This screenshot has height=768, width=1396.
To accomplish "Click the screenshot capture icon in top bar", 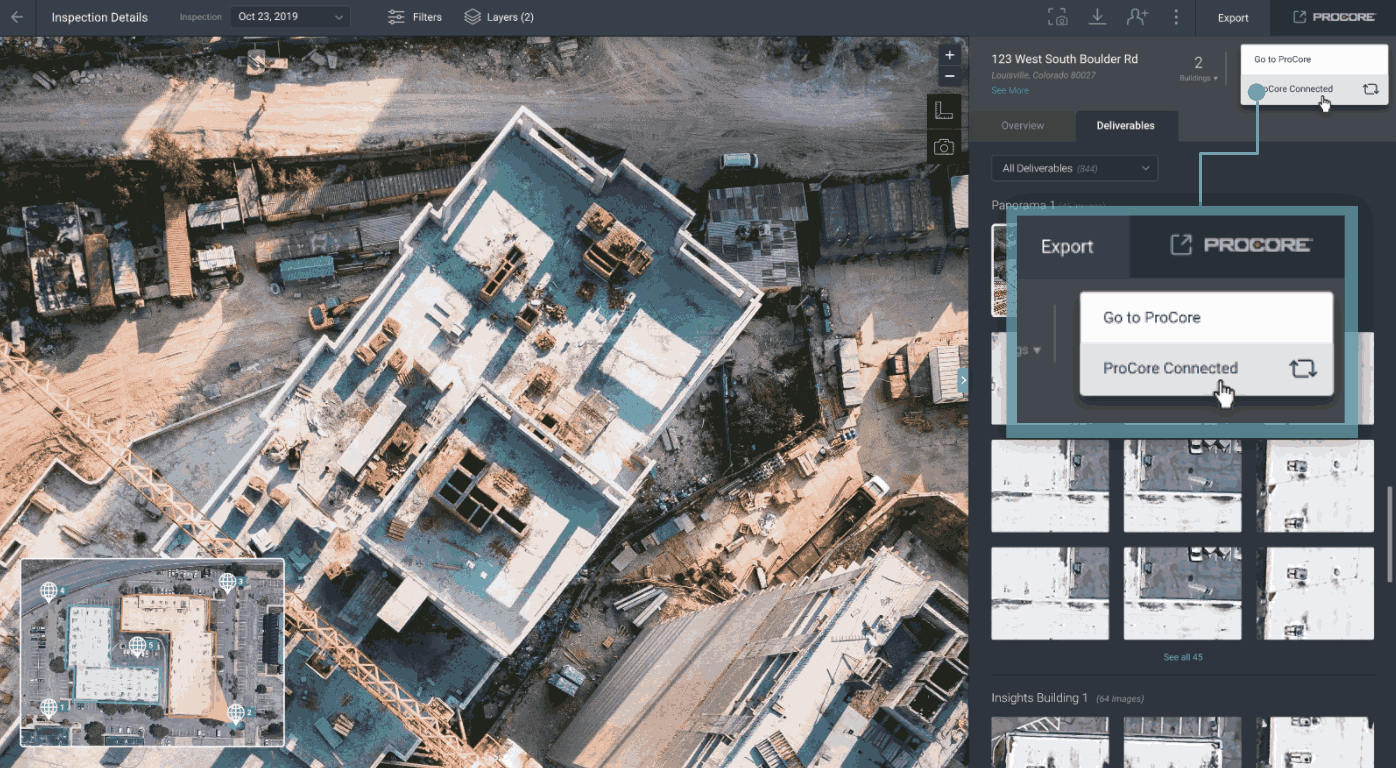I will tap(1057, 17).
